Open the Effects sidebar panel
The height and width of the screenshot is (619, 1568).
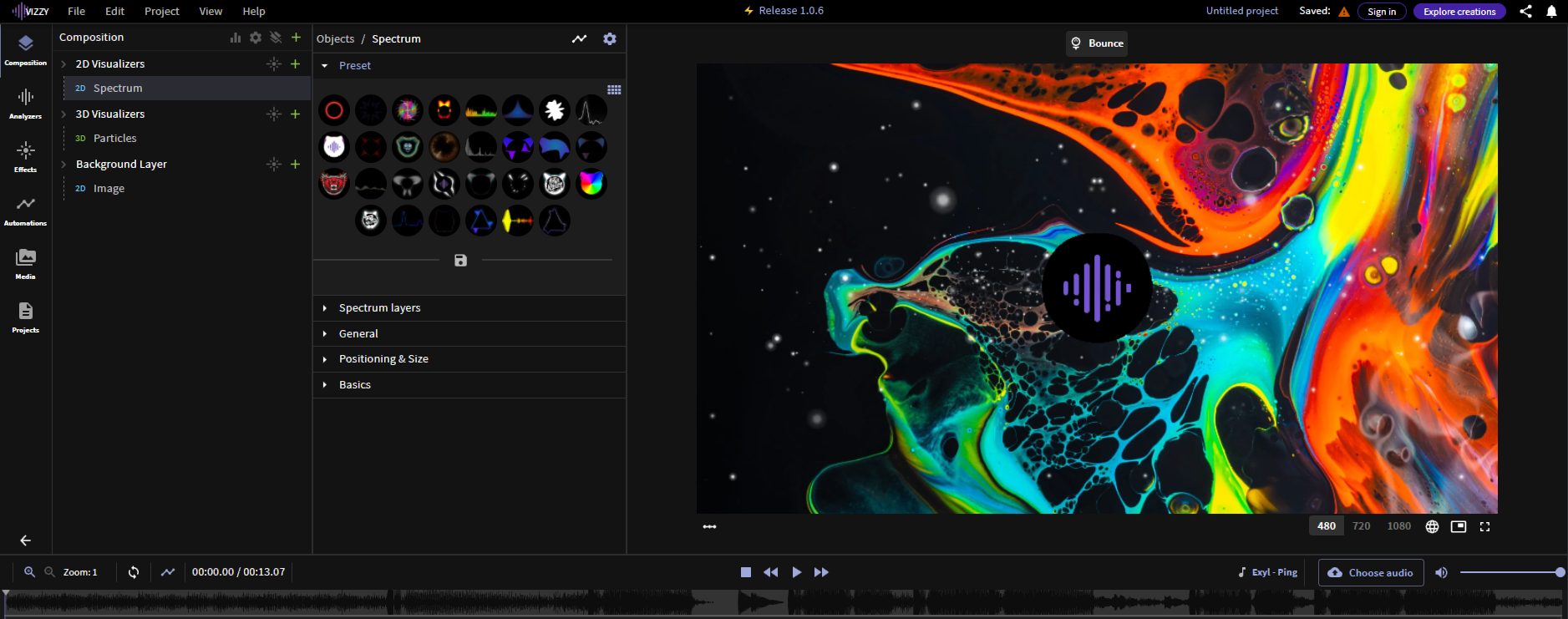[26, 157]
